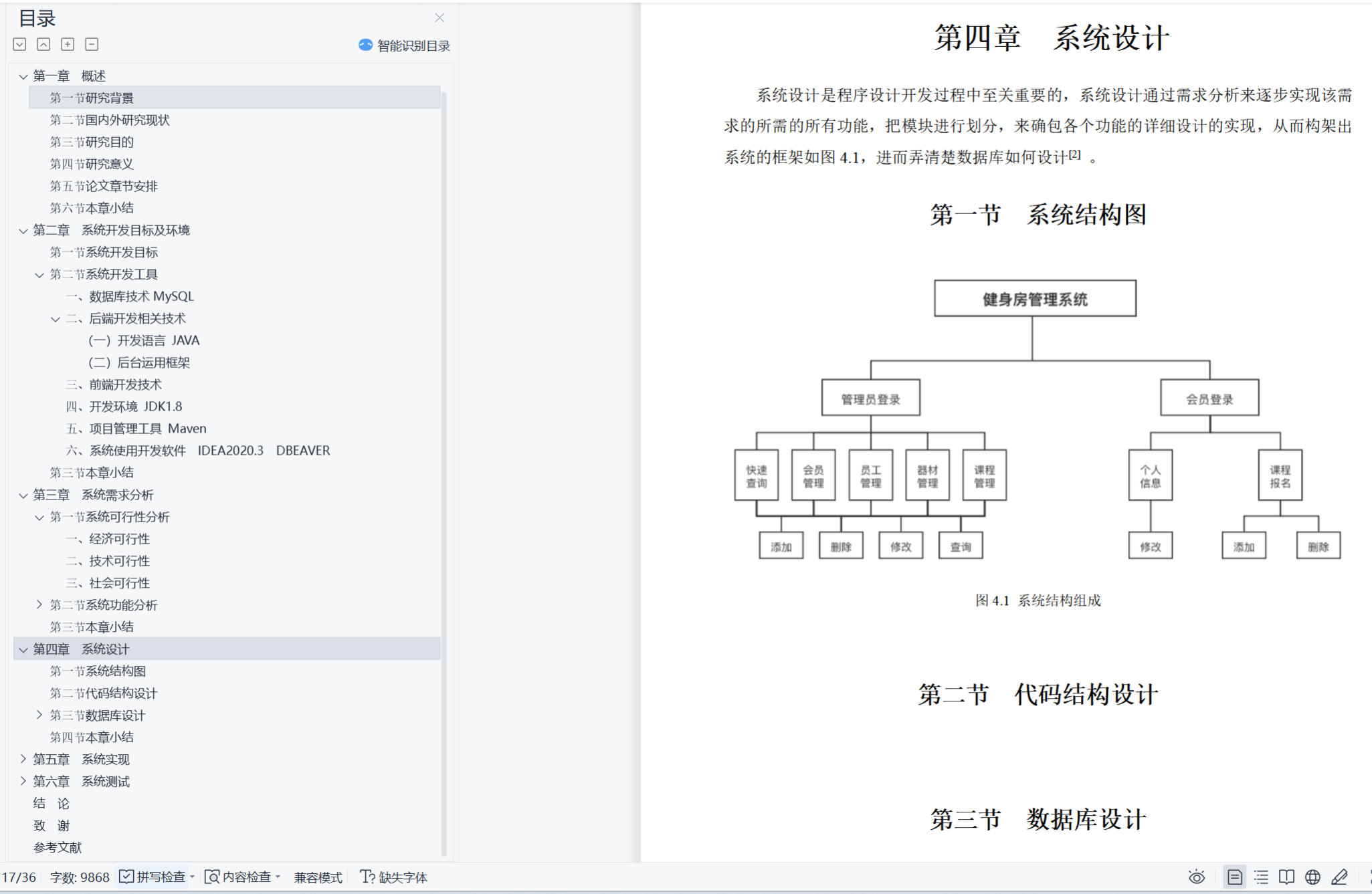Open reading mode book icon
This screenshot has width=1372, height=894.
pyautogui.click(x=1286, y=877)
